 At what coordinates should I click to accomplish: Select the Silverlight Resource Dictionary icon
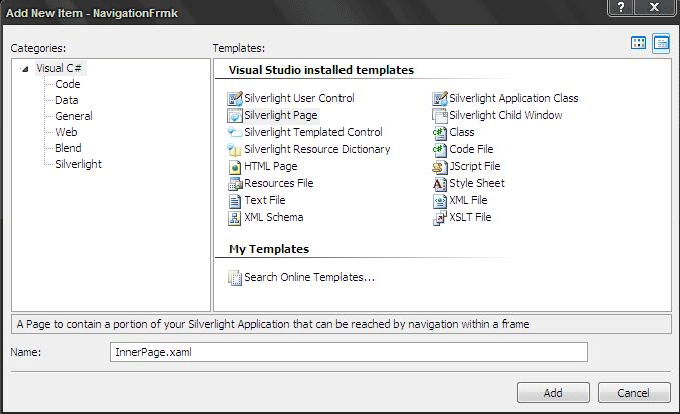pos(235,150)
